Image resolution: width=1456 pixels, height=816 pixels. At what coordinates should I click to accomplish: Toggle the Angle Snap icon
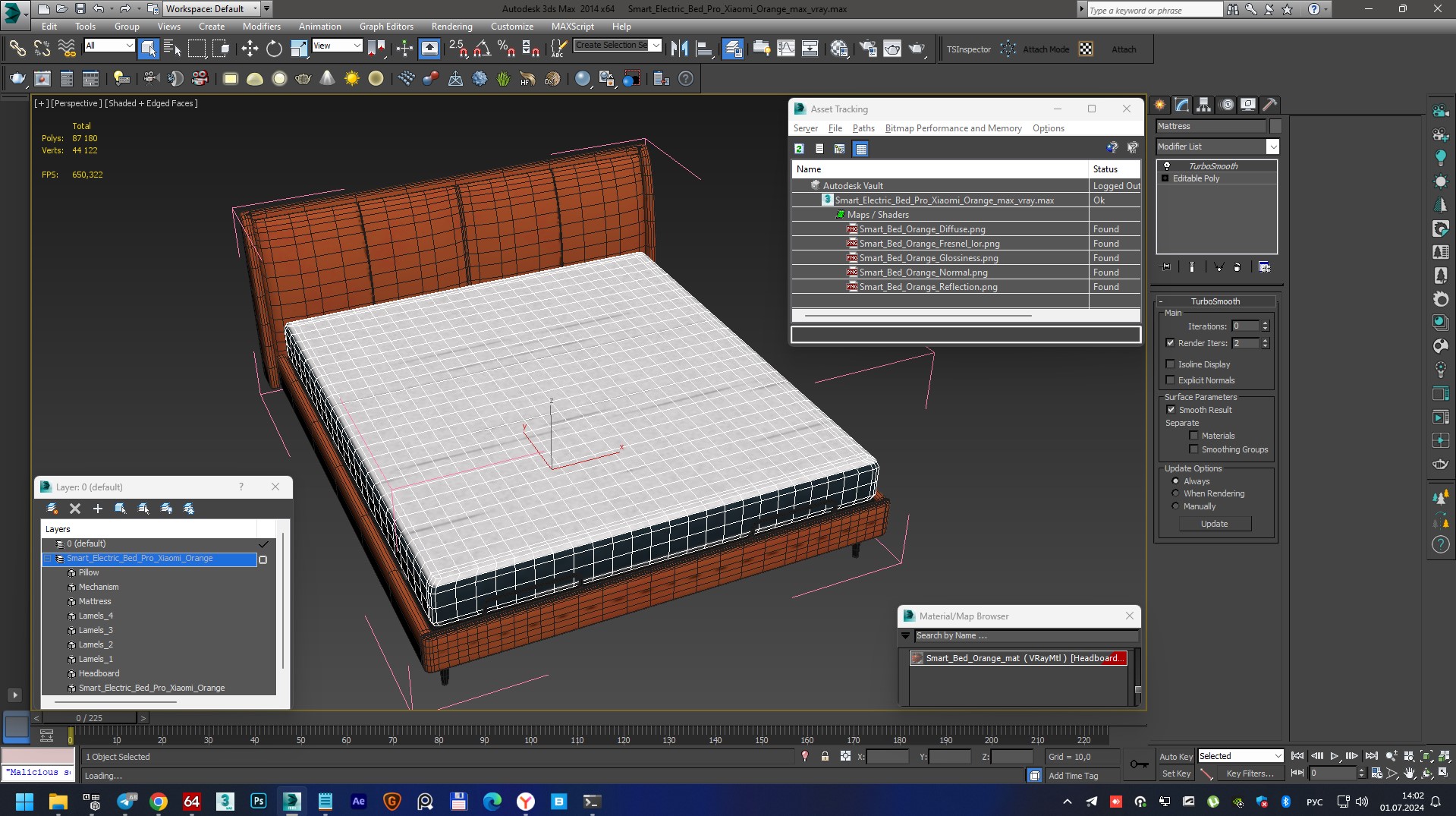coord(482,49)
